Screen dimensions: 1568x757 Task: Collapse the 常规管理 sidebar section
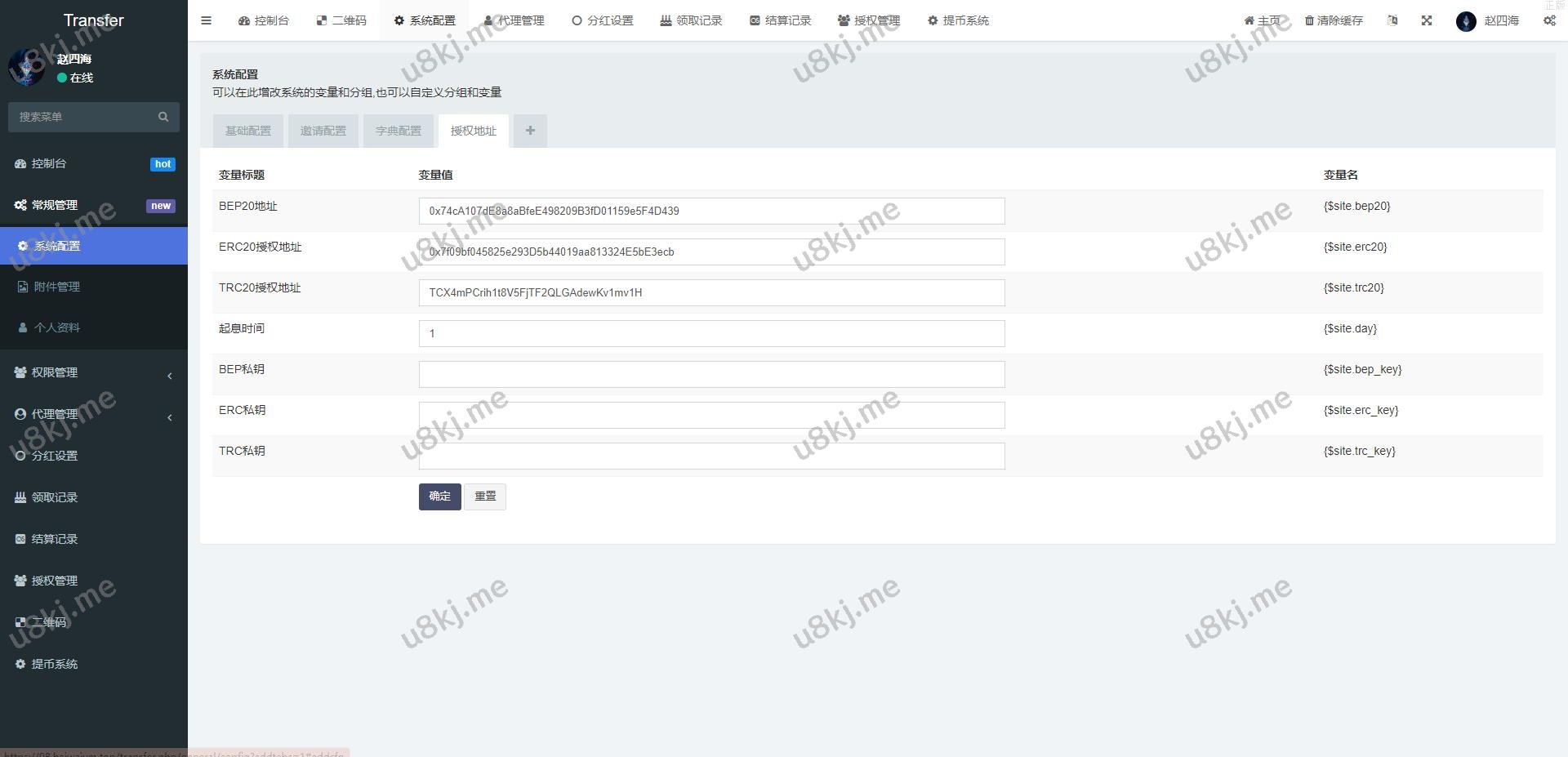pos(94,205)
